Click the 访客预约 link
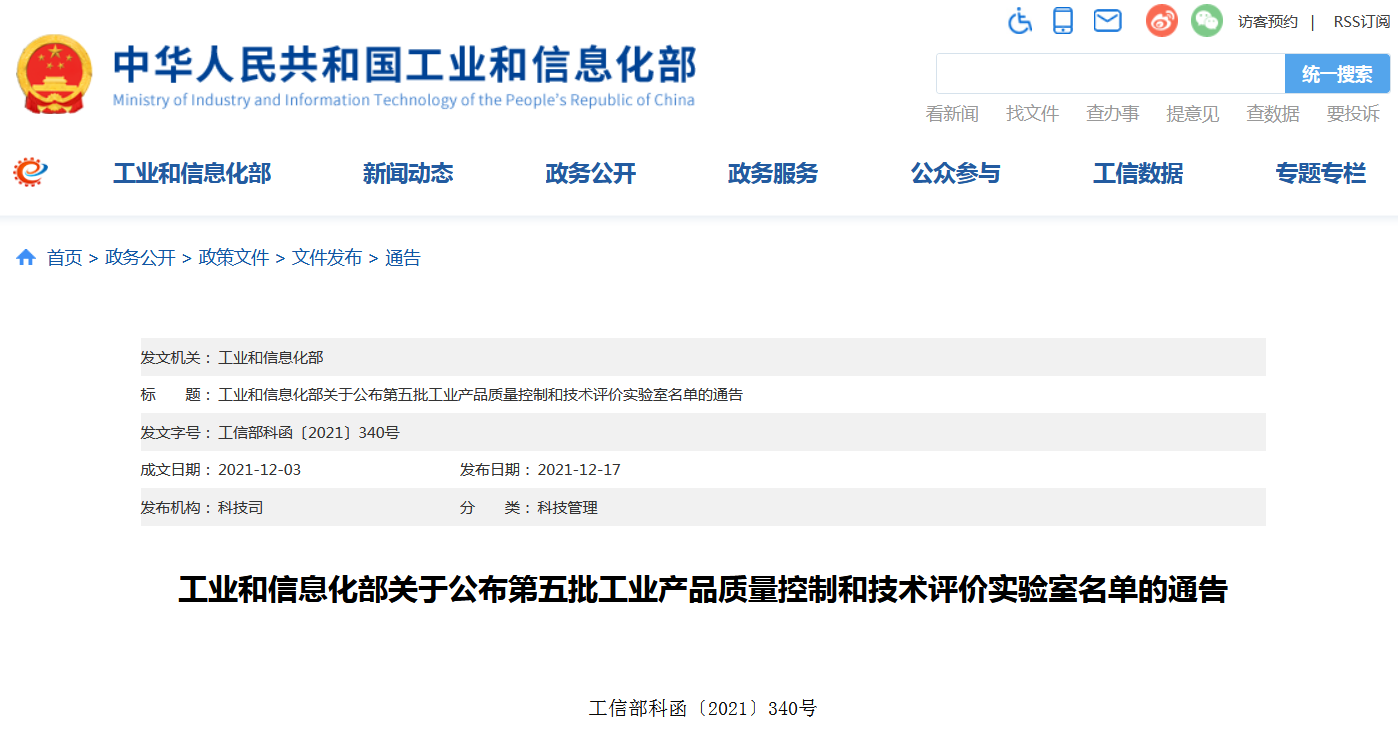 coord(1267,22)
